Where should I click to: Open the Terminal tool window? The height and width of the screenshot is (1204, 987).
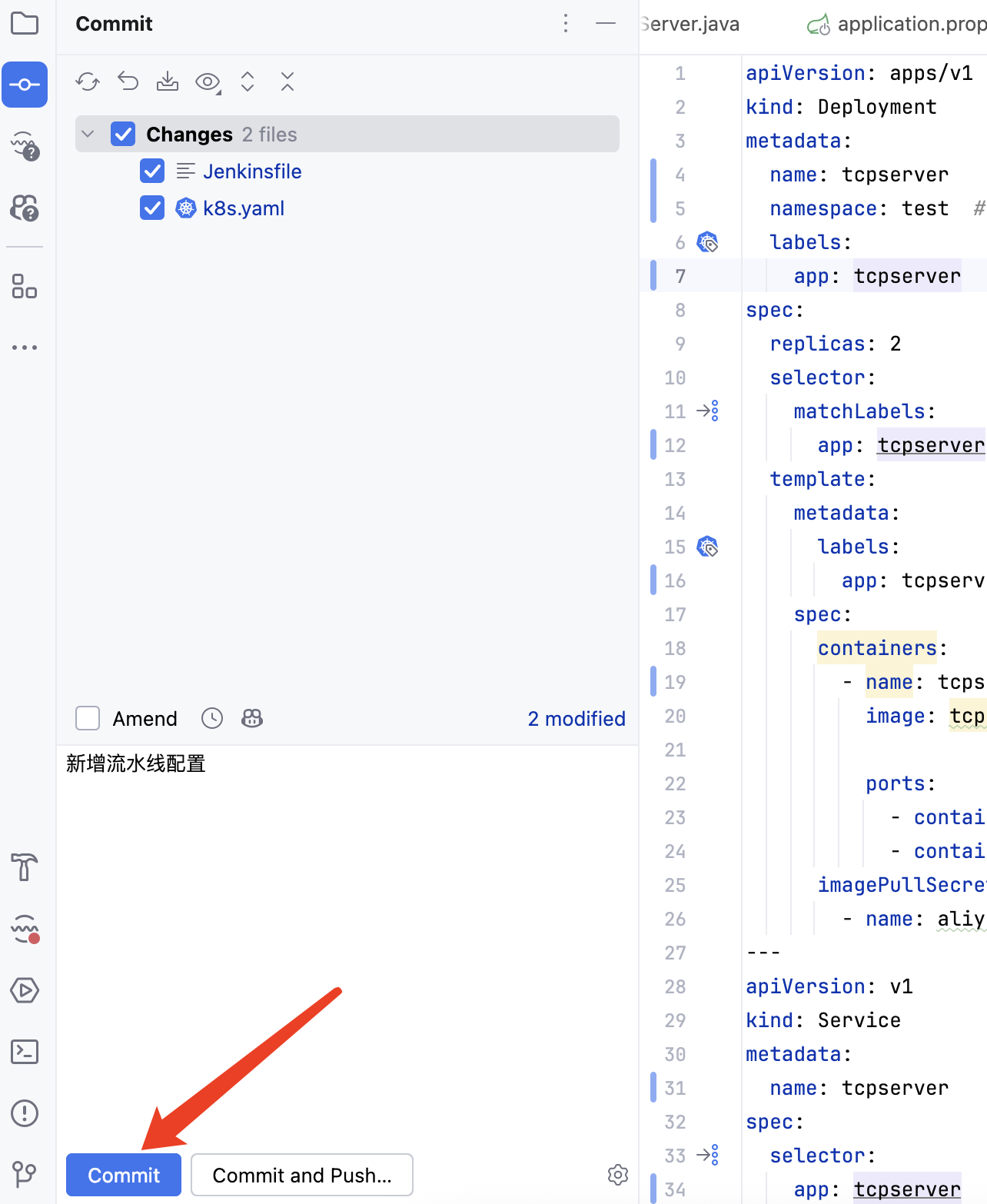tap(25, 1052)
